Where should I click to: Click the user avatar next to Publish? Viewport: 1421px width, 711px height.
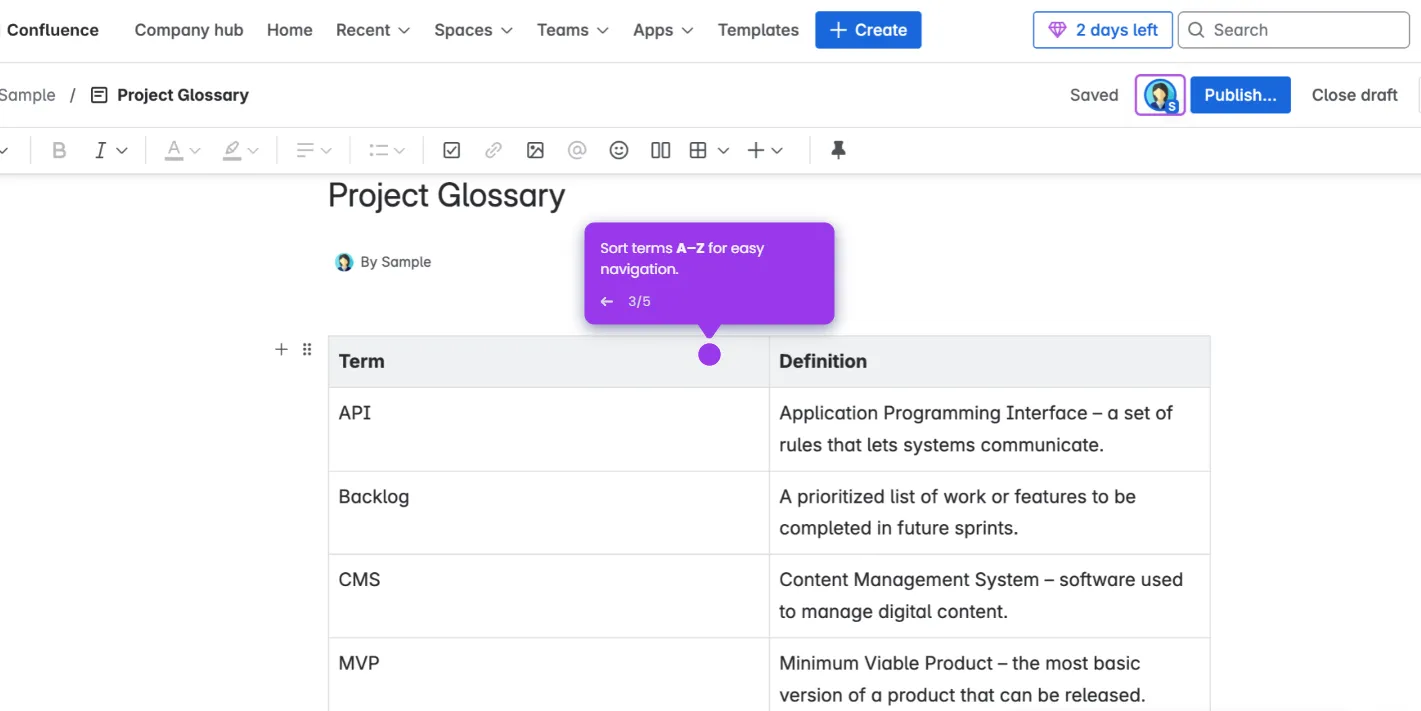click(1160, 95)
